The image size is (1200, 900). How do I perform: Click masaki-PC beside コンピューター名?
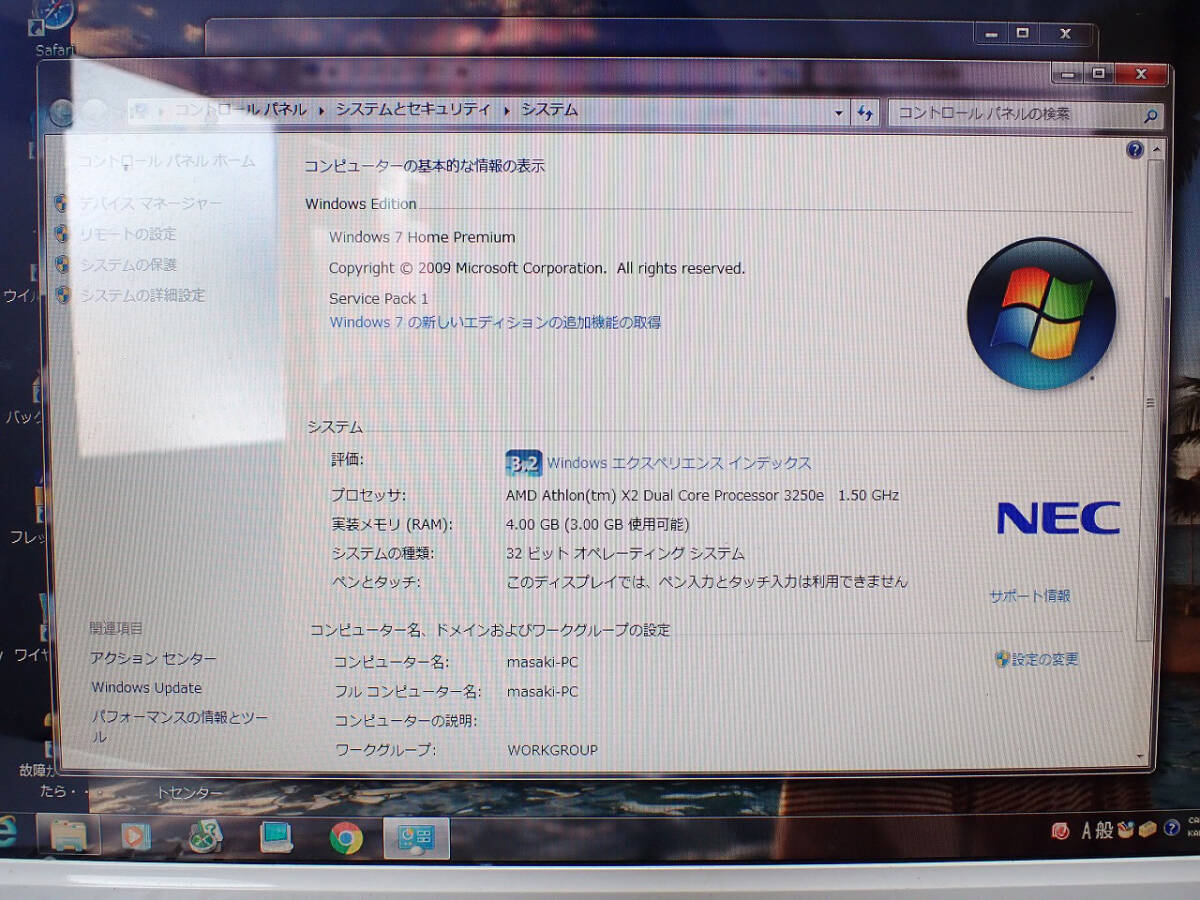click(542, 662)
